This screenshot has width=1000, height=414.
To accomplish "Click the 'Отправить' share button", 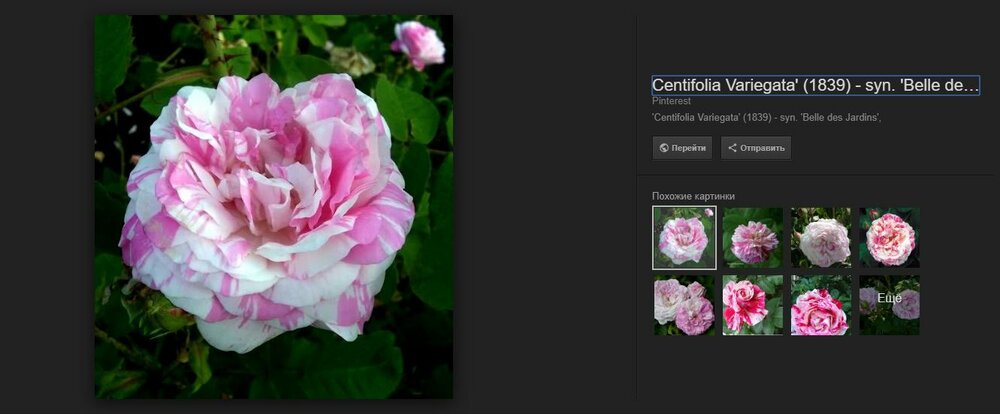I will 756,148.
